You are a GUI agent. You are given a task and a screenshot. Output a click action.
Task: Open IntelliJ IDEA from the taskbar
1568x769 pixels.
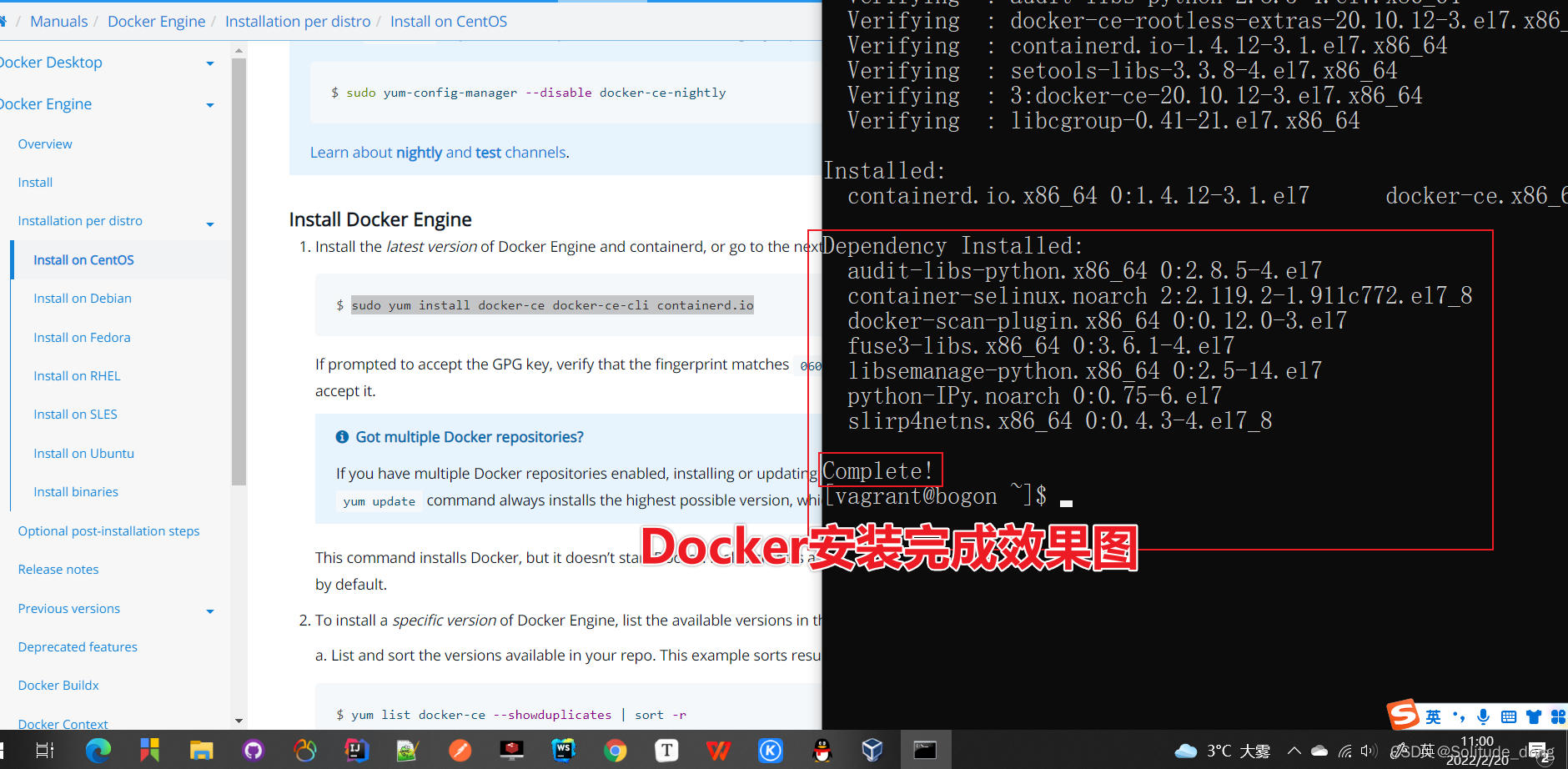tap(356, 751)
